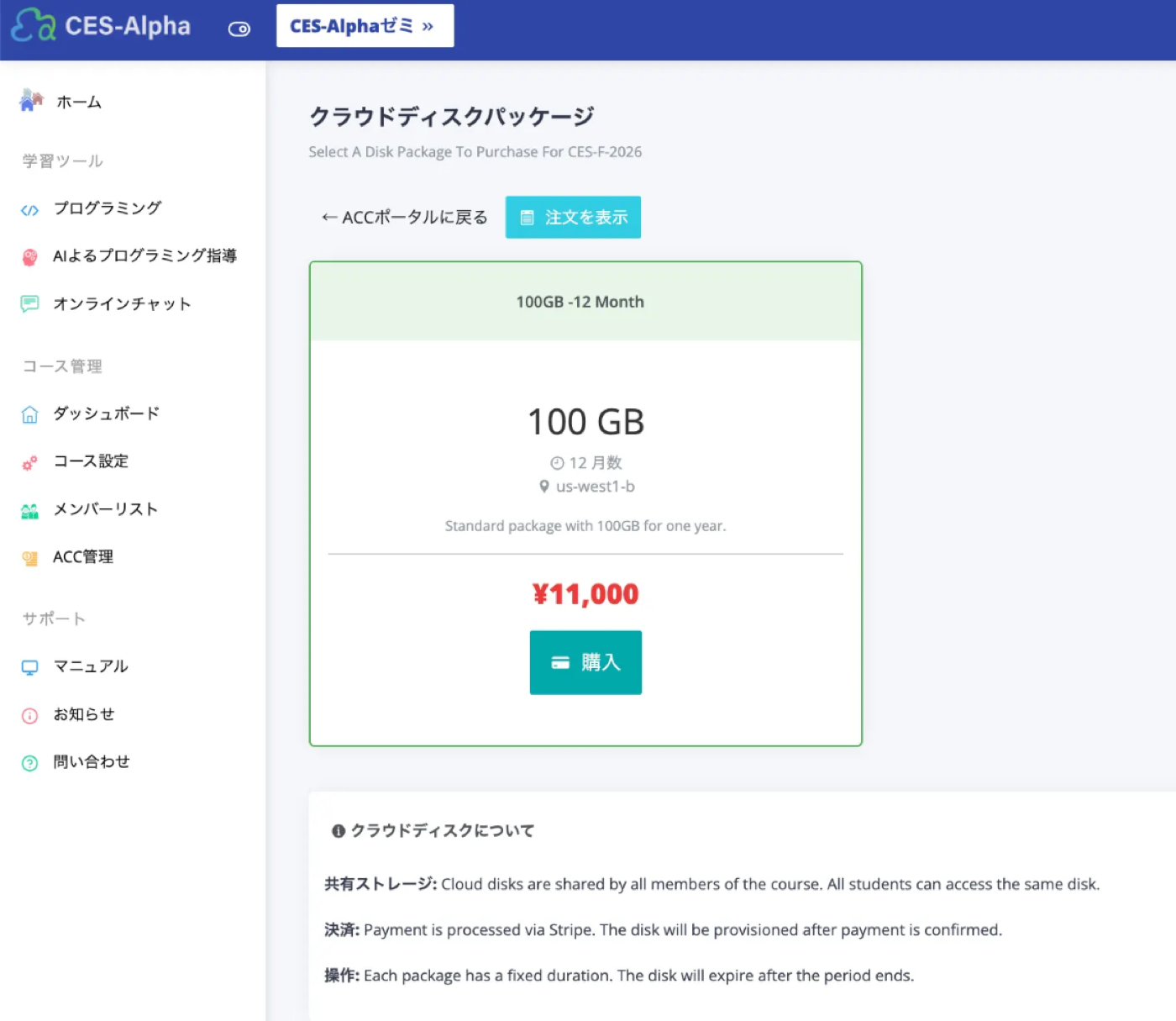Click the 共有ストレージ description line
This screenshot has height=1021, width=1176.
pyautogui.click(x=712, y=884)
